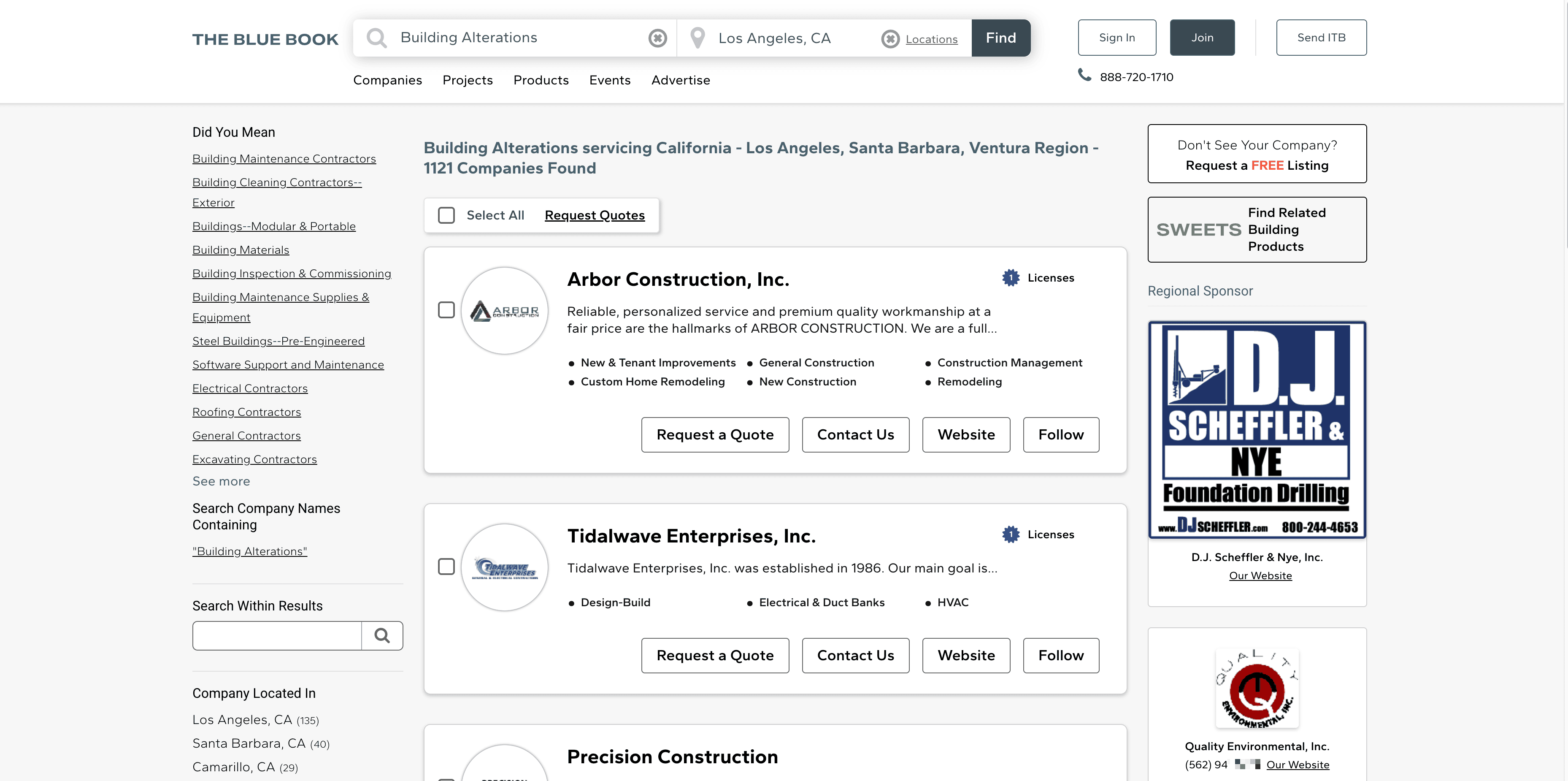
Task: Expand See more suggestions list
Action: (x=221, y=481)
